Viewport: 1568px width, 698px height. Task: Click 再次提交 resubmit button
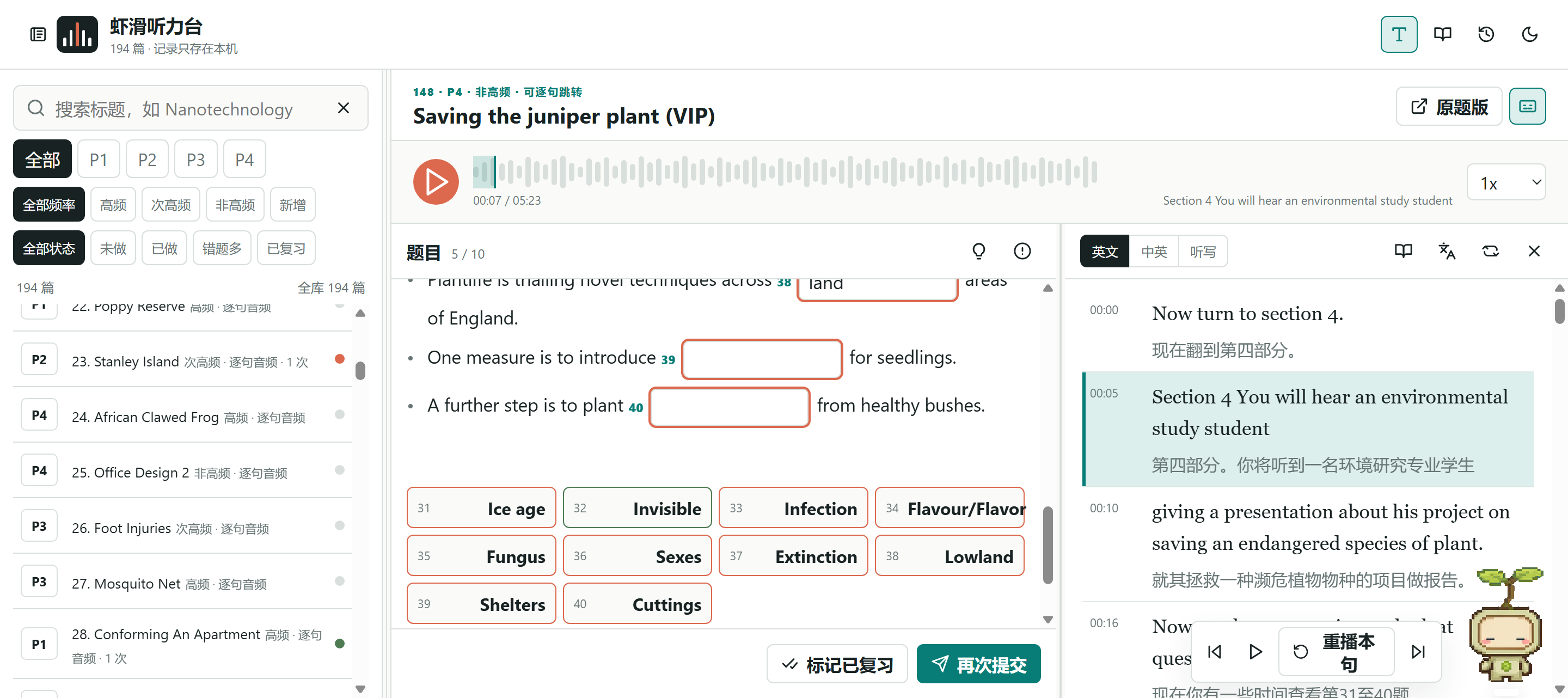tap(978, 664)
